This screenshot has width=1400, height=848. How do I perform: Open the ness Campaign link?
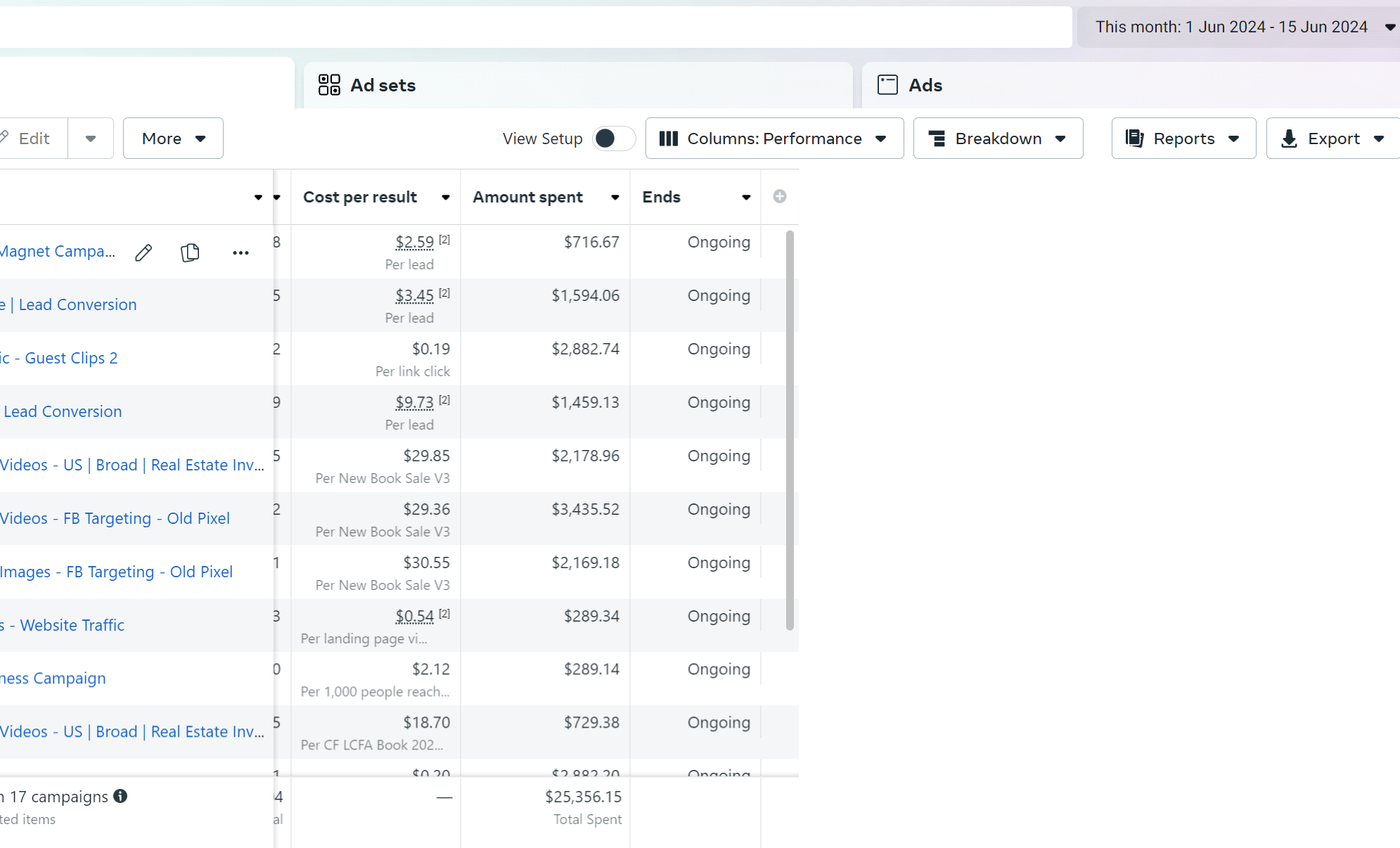click(x=53, y=679)
